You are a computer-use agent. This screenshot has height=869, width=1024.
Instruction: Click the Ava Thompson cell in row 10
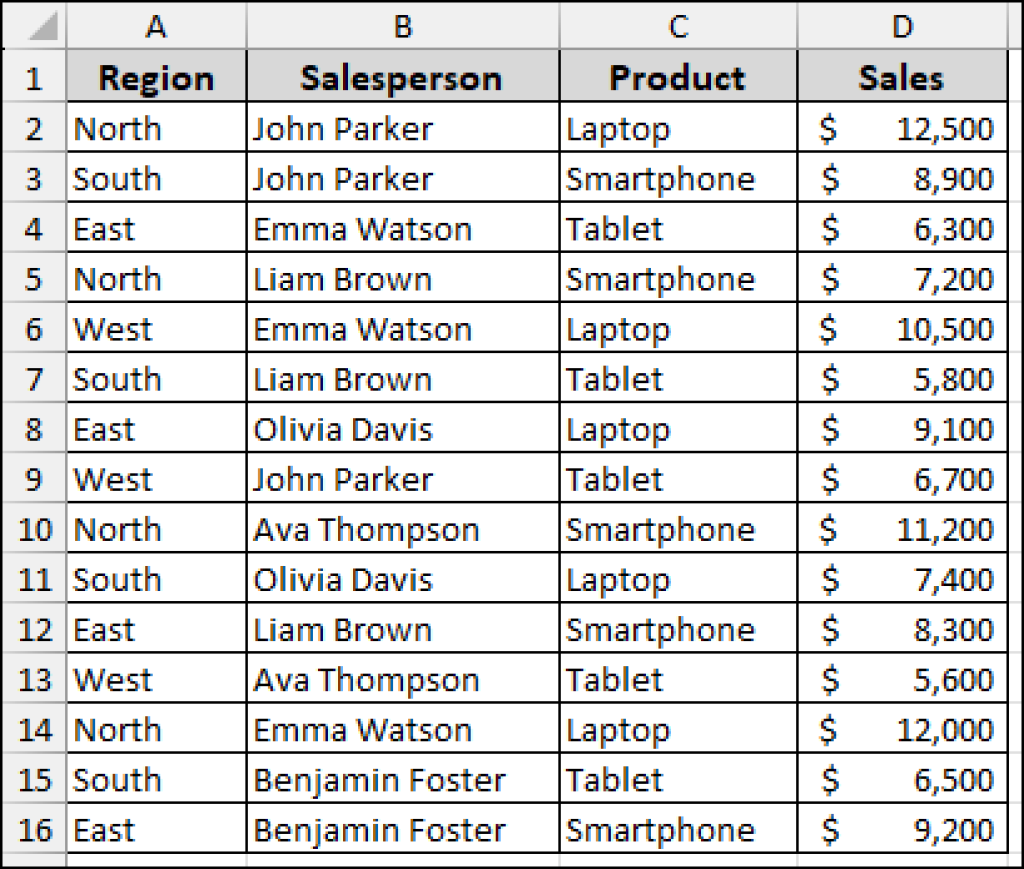coord(401,529)
